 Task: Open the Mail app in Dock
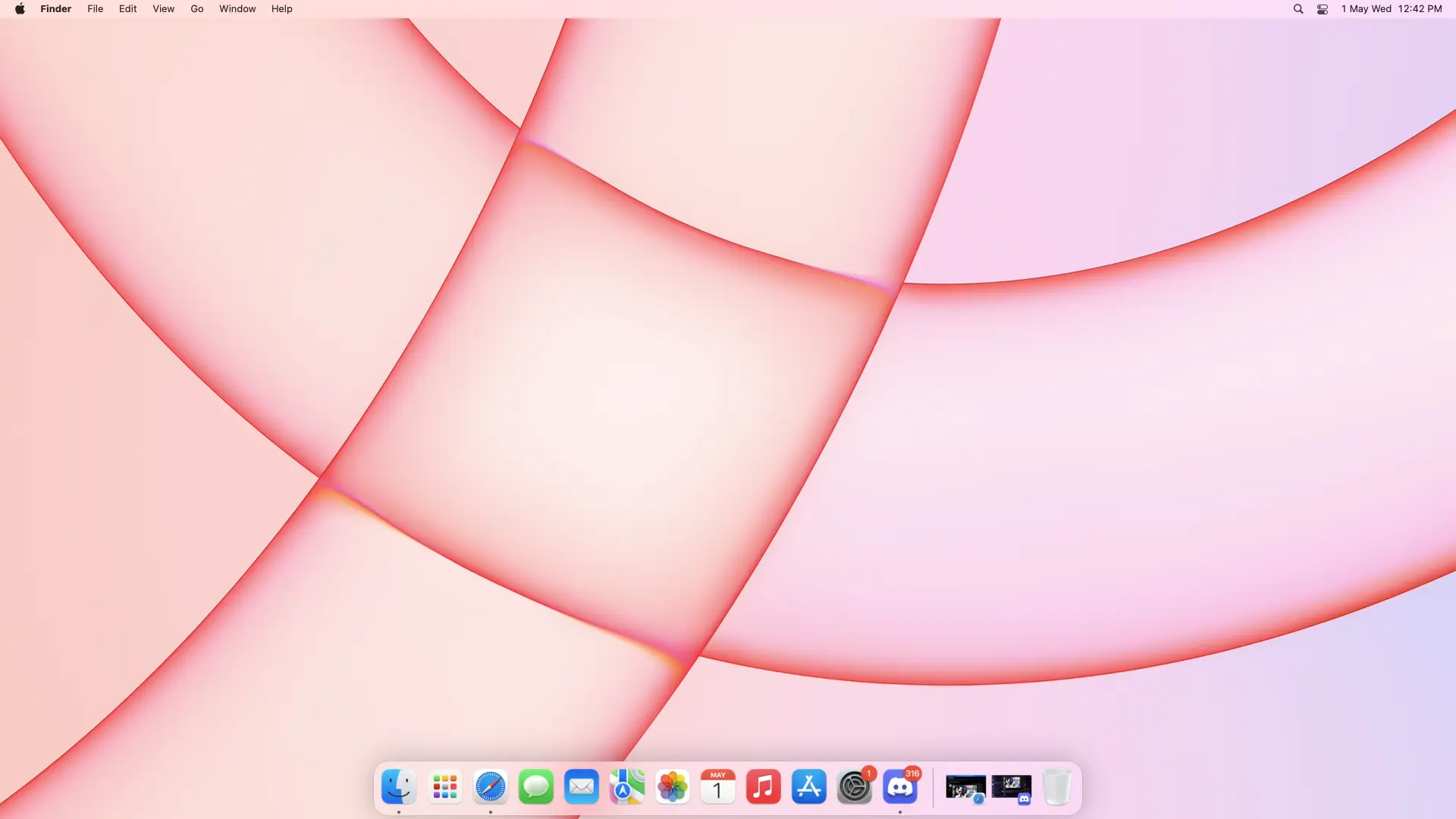[x=582, y=787]
